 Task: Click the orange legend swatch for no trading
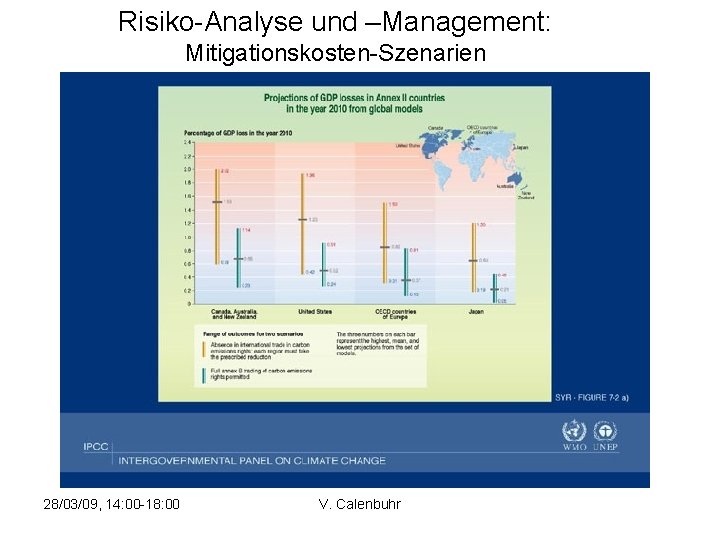(x=204, y=349)
